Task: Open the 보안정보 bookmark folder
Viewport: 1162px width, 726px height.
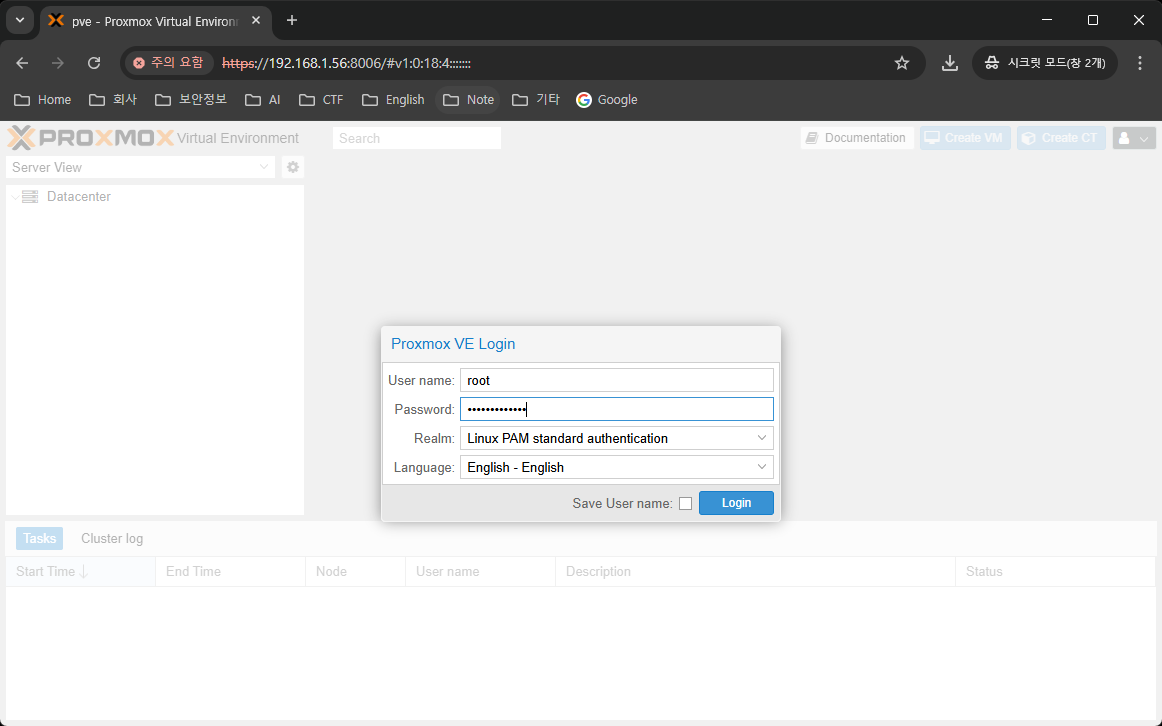Action: pyautogui.click(x=191, y=99)
